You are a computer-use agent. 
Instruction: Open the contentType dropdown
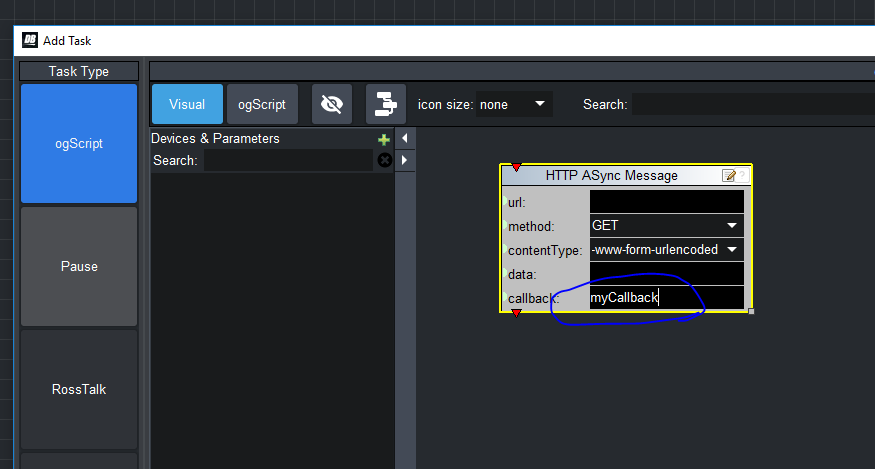[666, 250]
